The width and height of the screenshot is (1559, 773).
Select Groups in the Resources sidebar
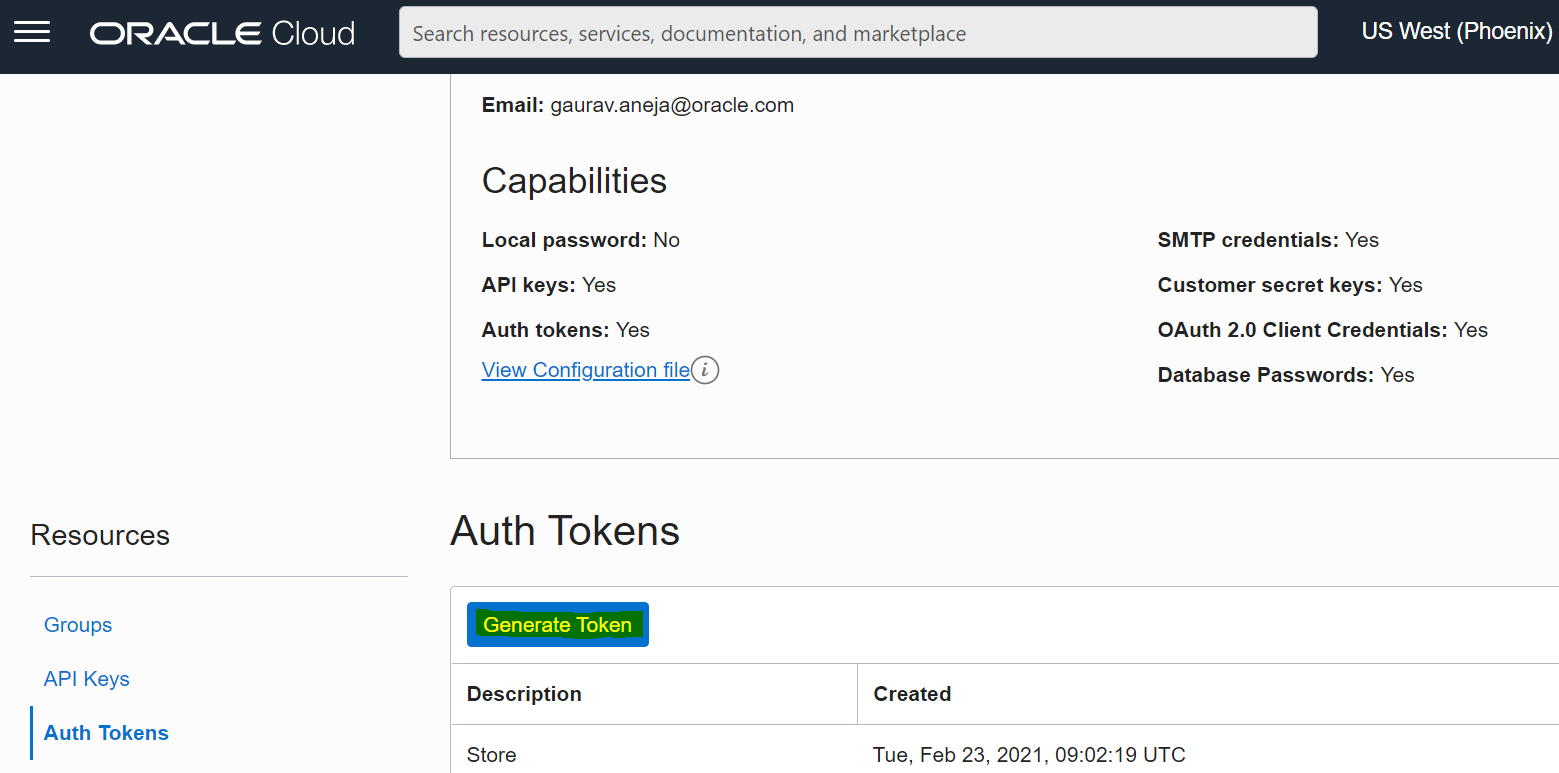coord(77,624)
